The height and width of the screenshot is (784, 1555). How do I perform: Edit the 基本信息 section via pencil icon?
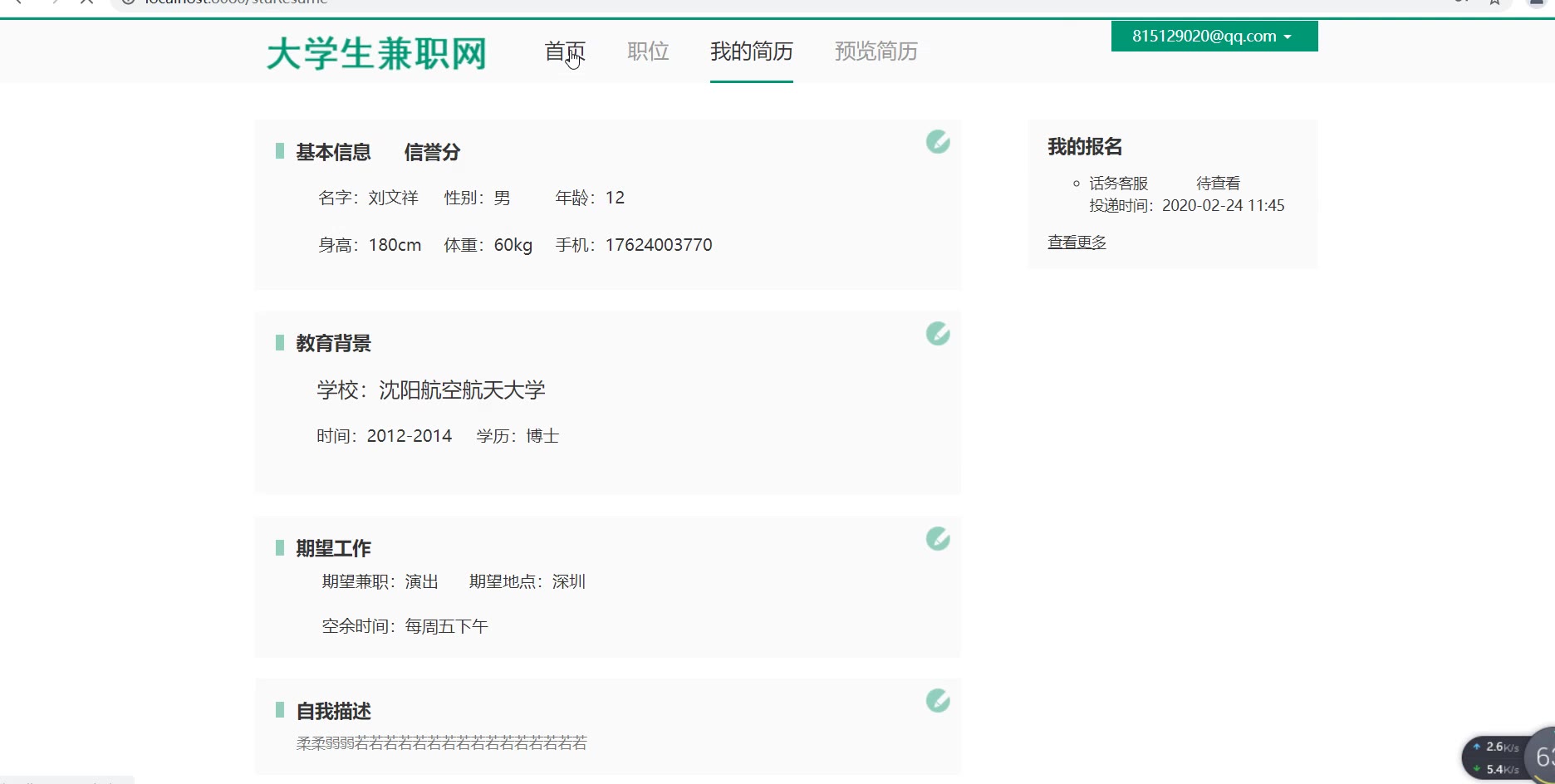(x=938, y=142)
